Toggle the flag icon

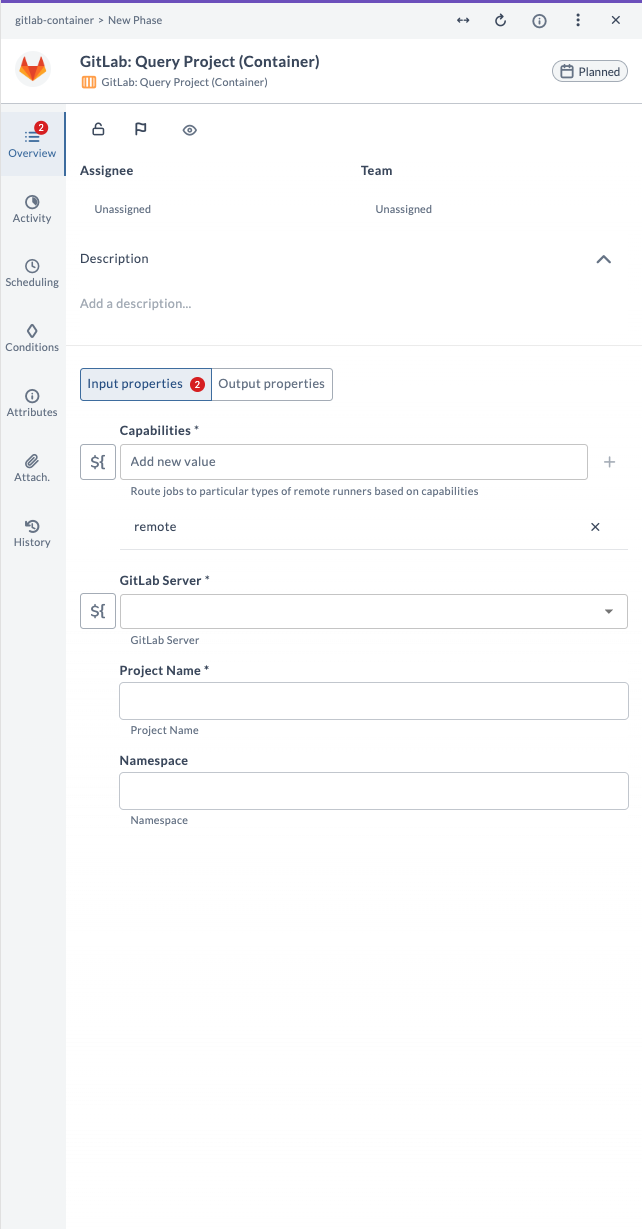(141, 129)
